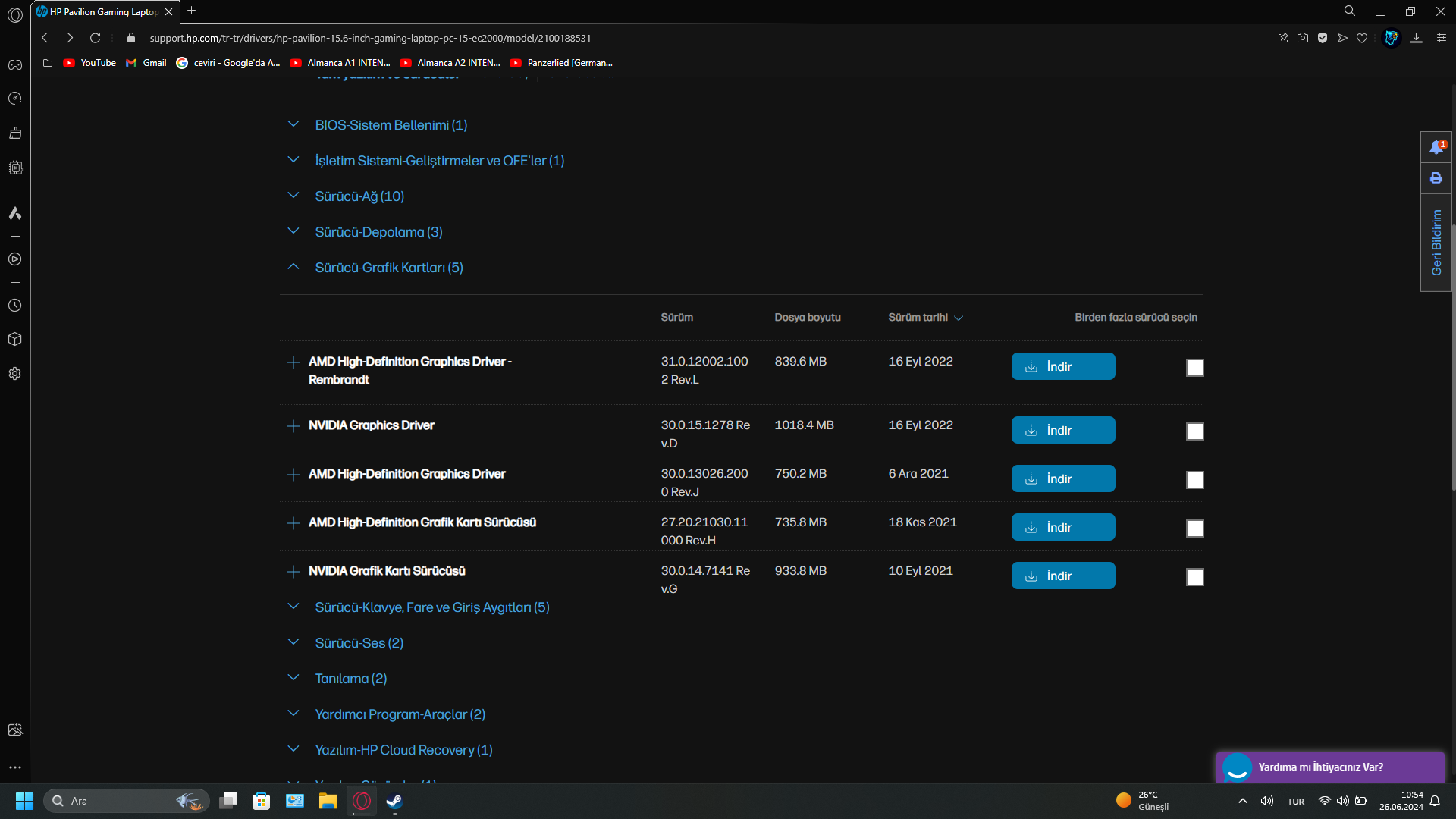The image size is (1456, 819).
Task: Sort by Sürüm tarihi column header
Action: [x=924, y=318]
